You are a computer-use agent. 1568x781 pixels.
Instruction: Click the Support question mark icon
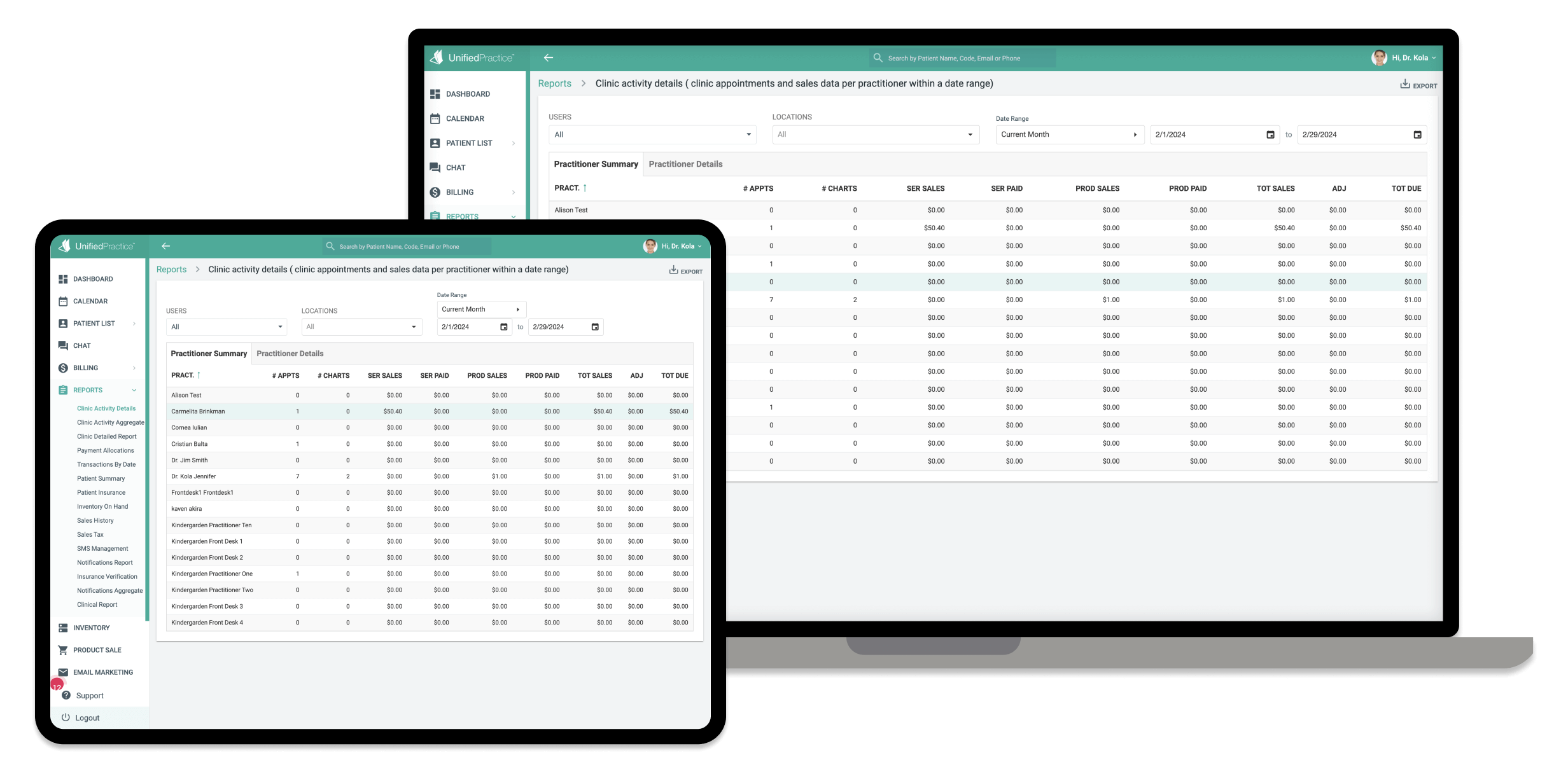point(66,695)
